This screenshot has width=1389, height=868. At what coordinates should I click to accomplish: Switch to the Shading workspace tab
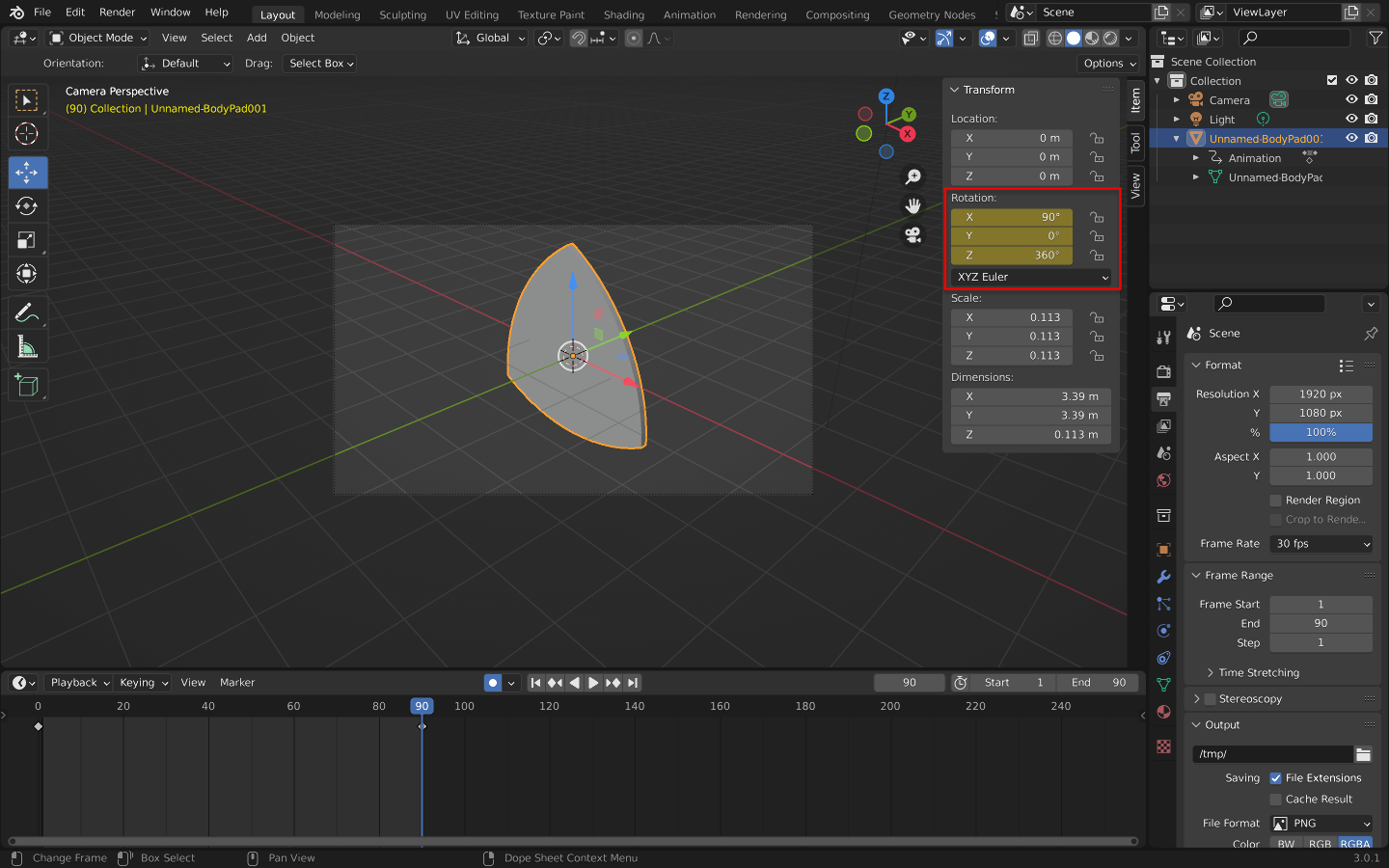[x=623, y=14]
